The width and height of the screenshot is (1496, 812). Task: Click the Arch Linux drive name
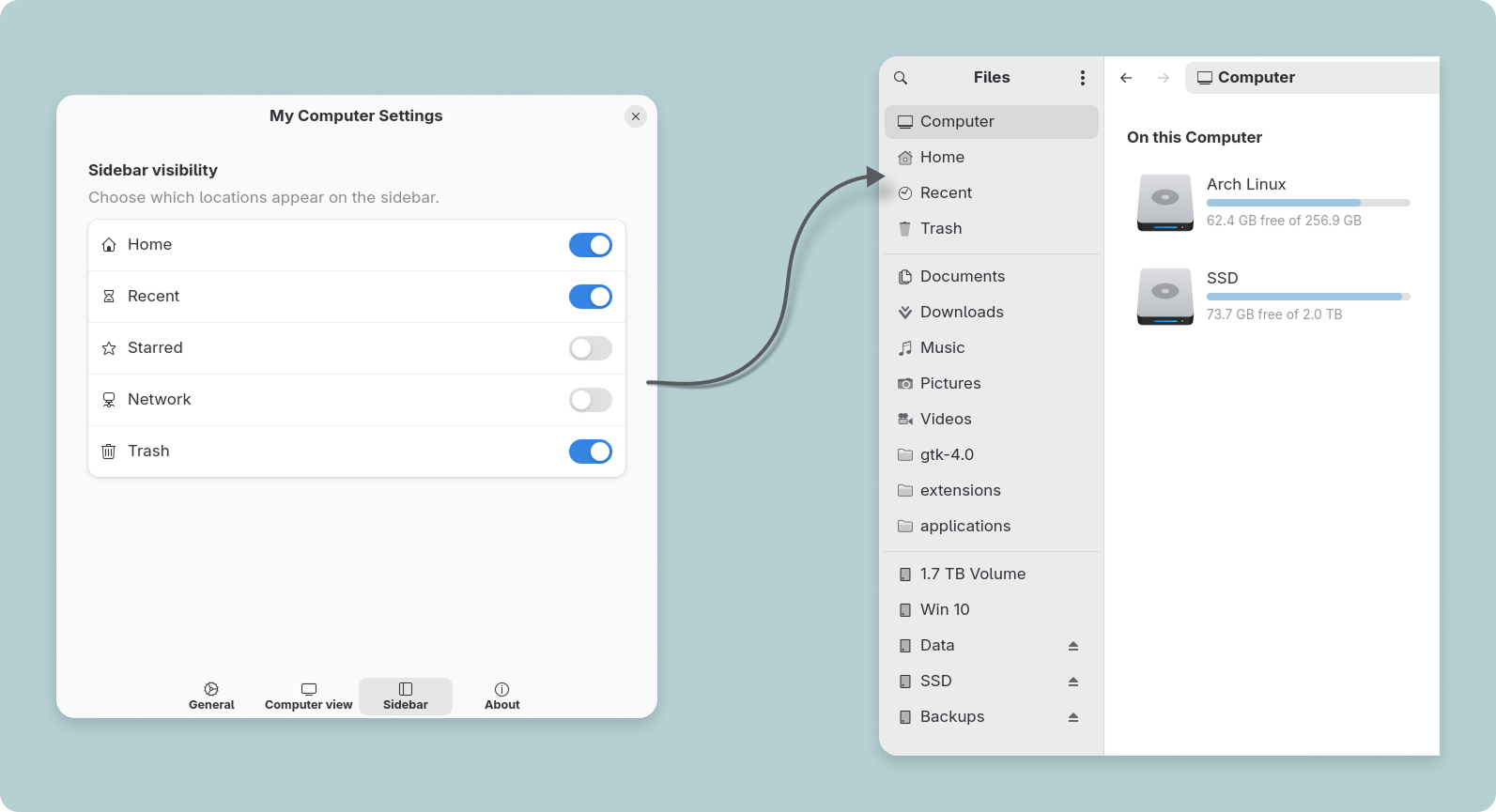(x=1246, y=185)
